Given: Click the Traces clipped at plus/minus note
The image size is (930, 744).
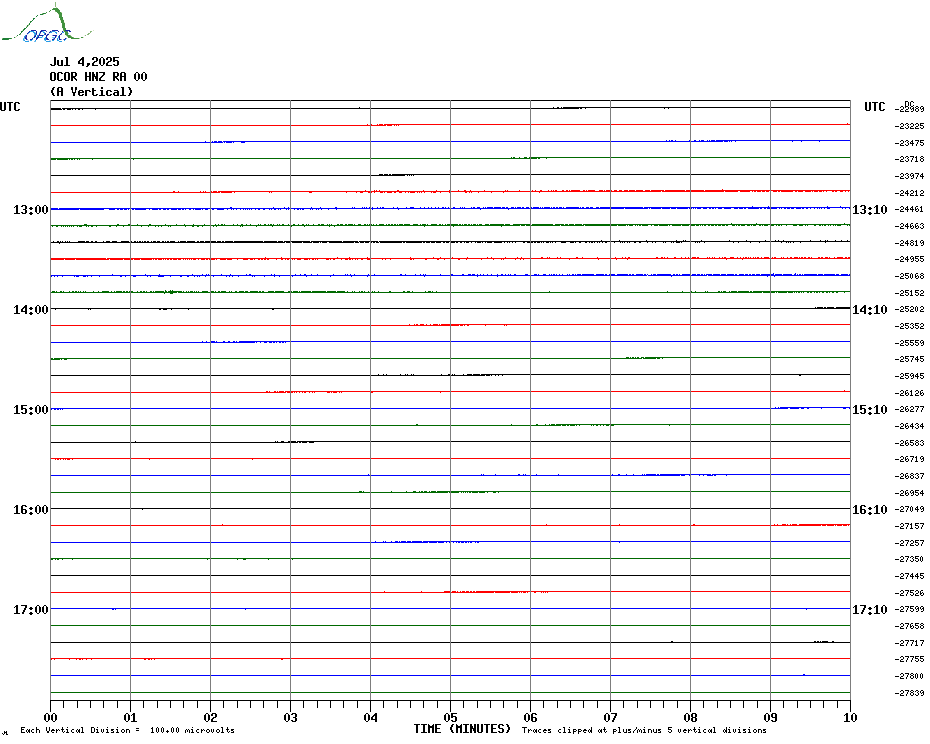Looking at the screenshot, I should coord(644,730).
